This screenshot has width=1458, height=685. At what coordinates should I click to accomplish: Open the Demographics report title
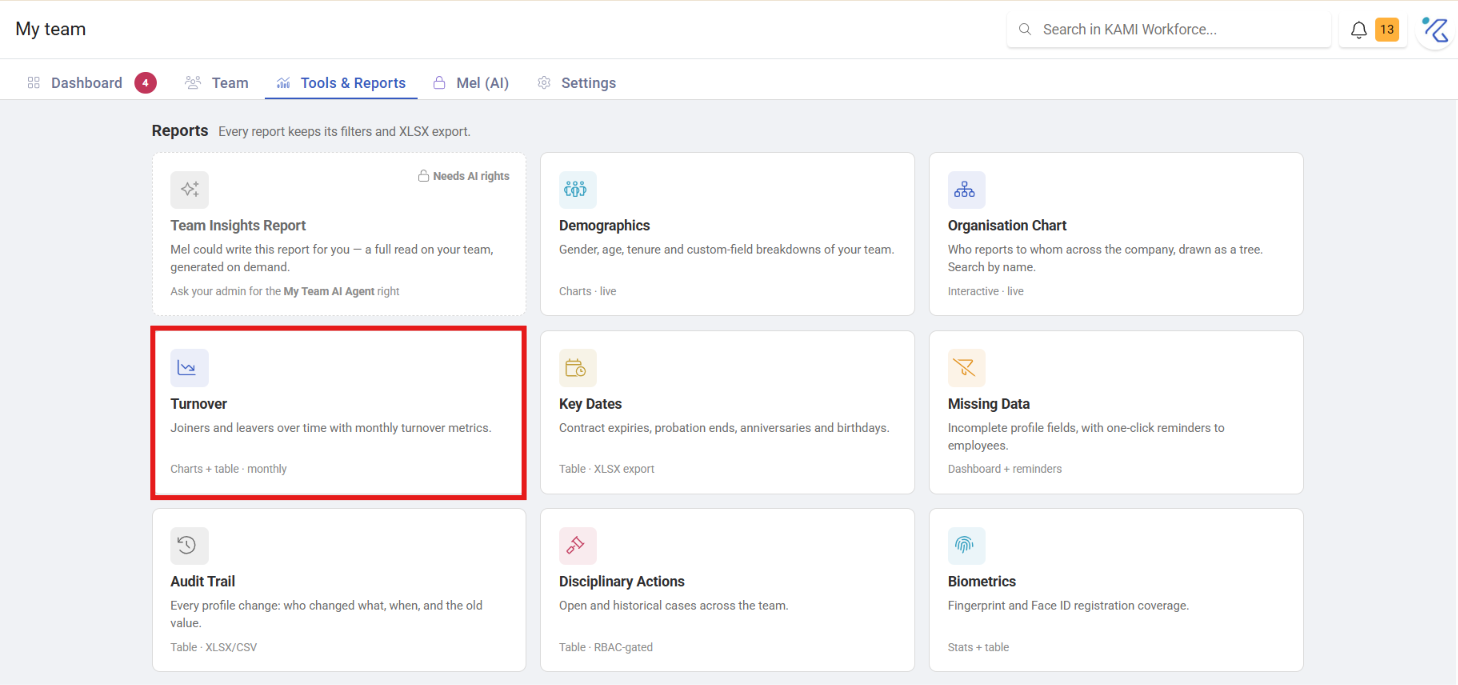[x=604, y=226]
